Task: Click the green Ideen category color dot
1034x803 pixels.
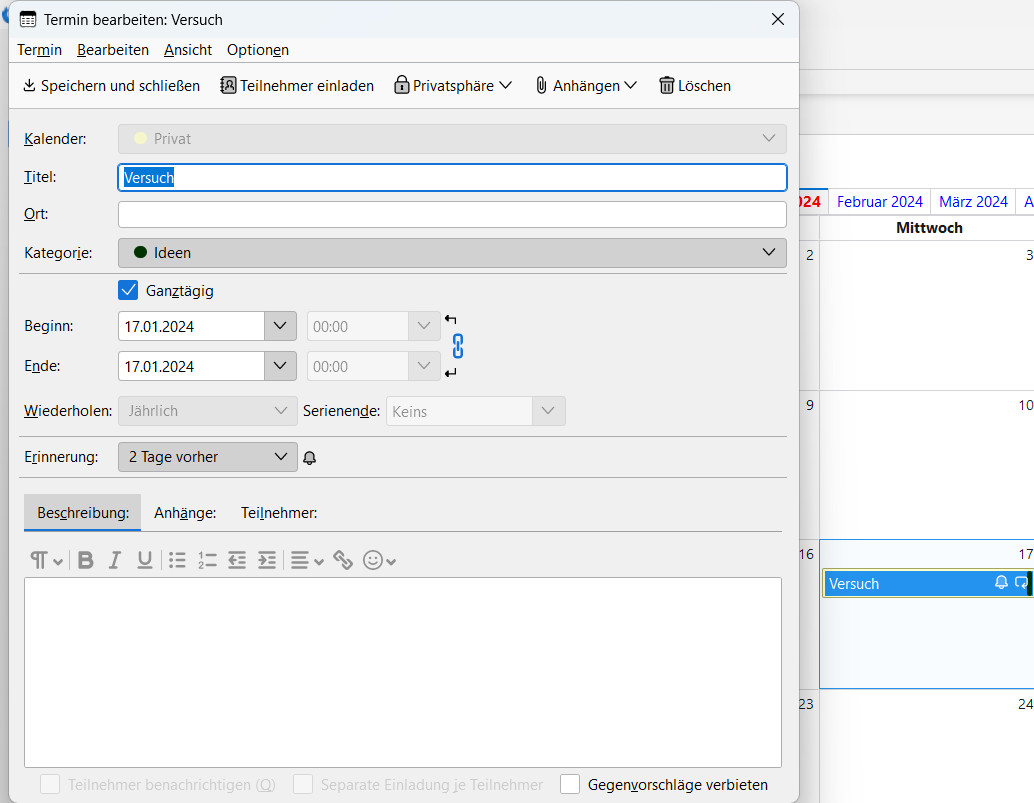Action: [141, 253]
